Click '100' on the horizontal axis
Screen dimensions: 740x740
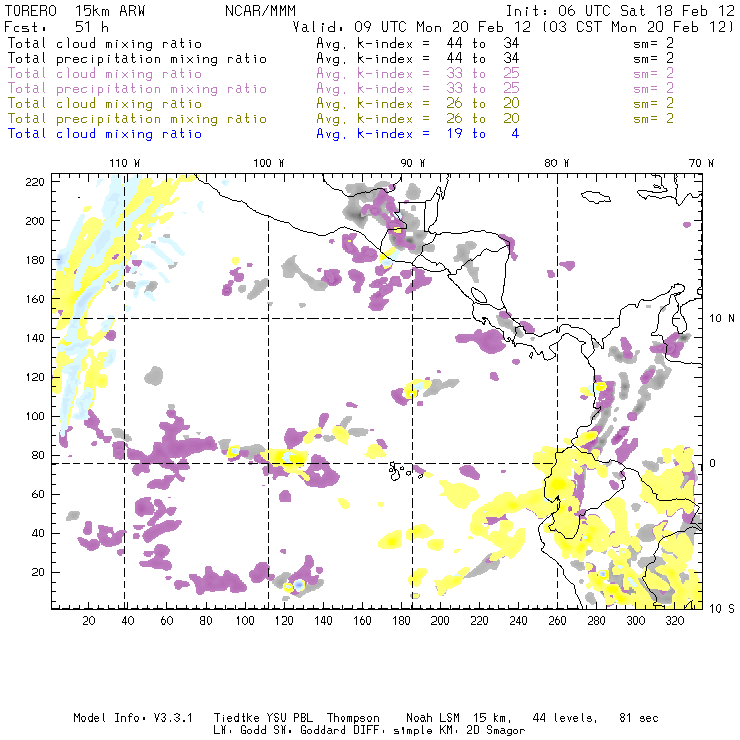pyautogui.click(x=245, y=620)
